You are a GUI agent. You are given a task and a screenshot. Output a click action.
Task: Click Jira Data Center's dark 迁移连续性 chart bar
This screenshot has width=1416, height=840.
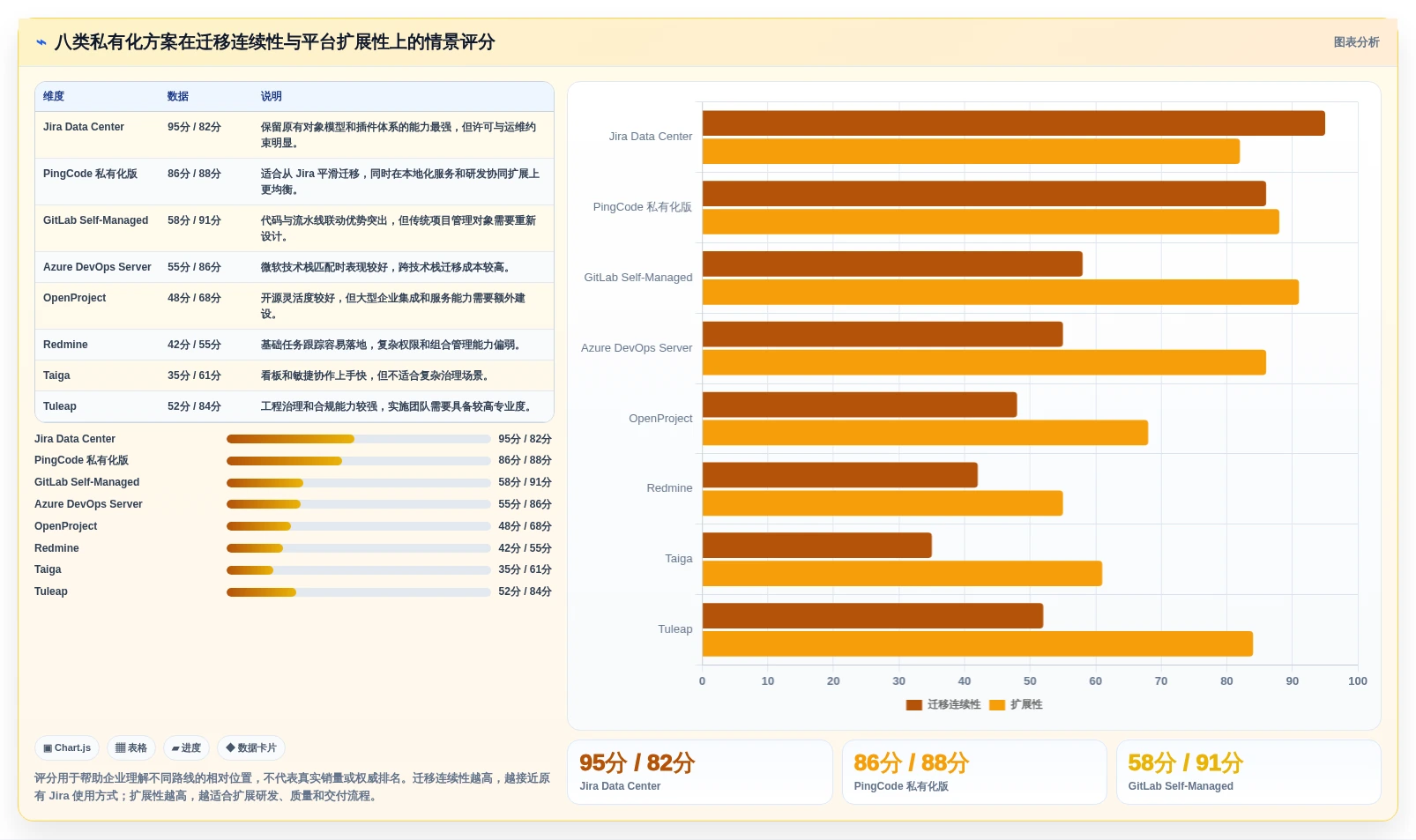click(1013, 123)
